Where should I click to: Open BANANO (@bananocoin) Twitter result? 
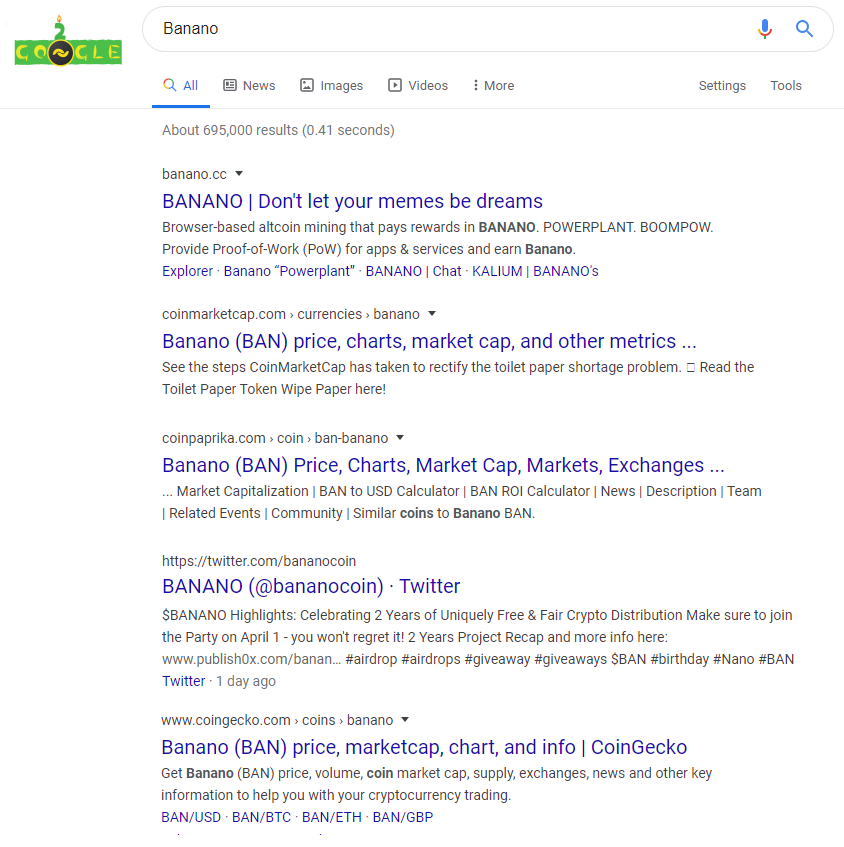point(311,587)
